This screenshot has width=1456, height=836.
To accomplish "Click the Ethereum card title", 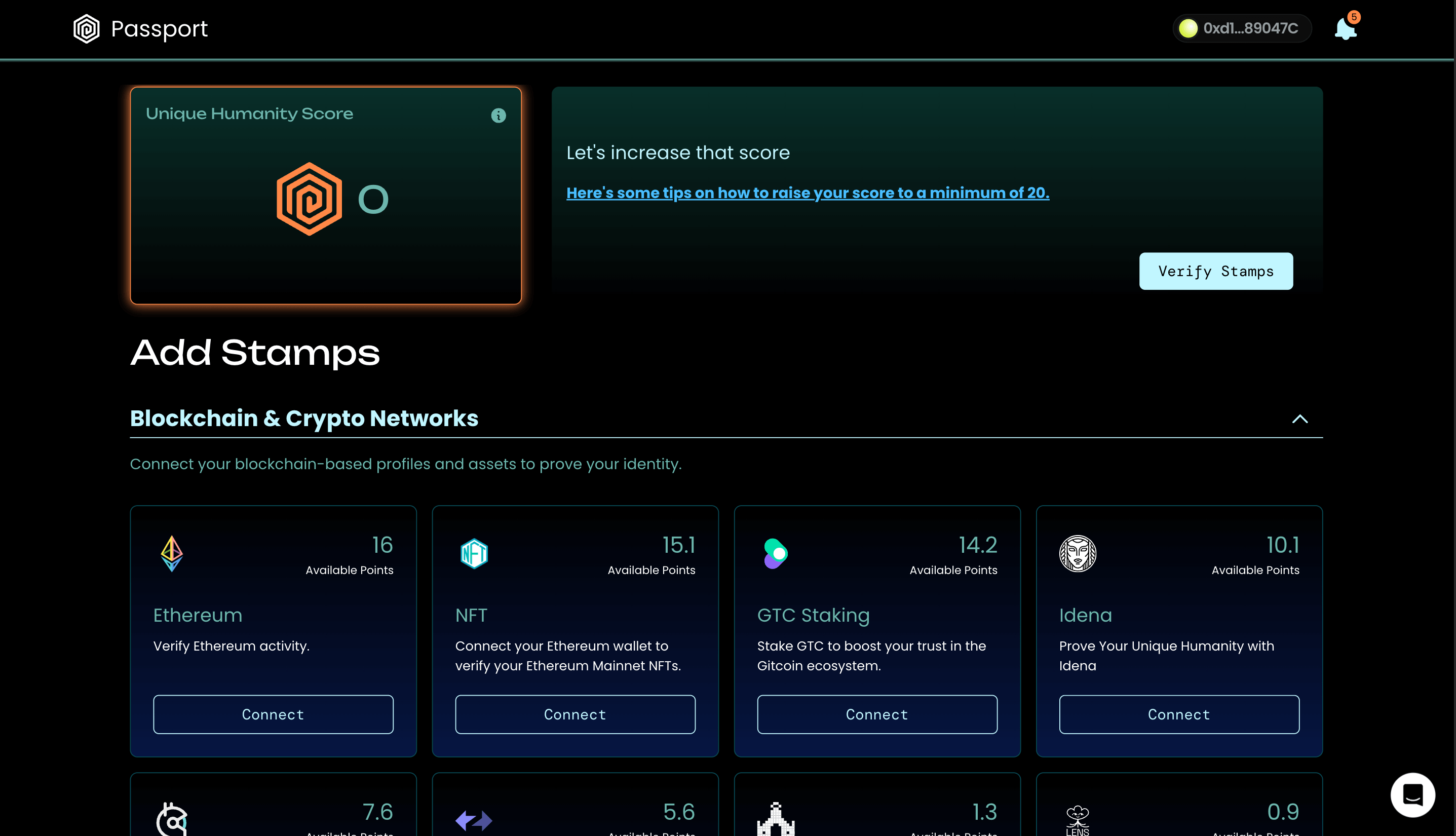I will click(x=198, y=615).
